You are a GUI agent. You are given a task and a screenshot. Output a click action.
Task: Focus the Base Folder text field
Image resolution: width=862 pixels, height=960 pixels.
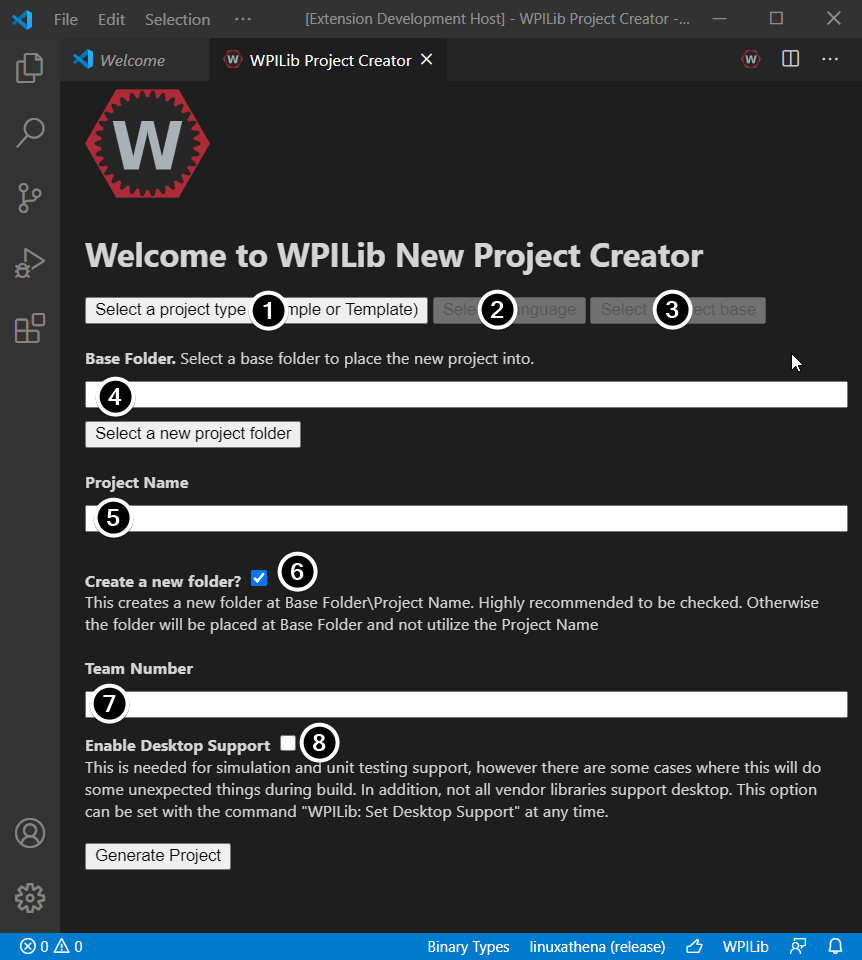(x=467, y=394)
